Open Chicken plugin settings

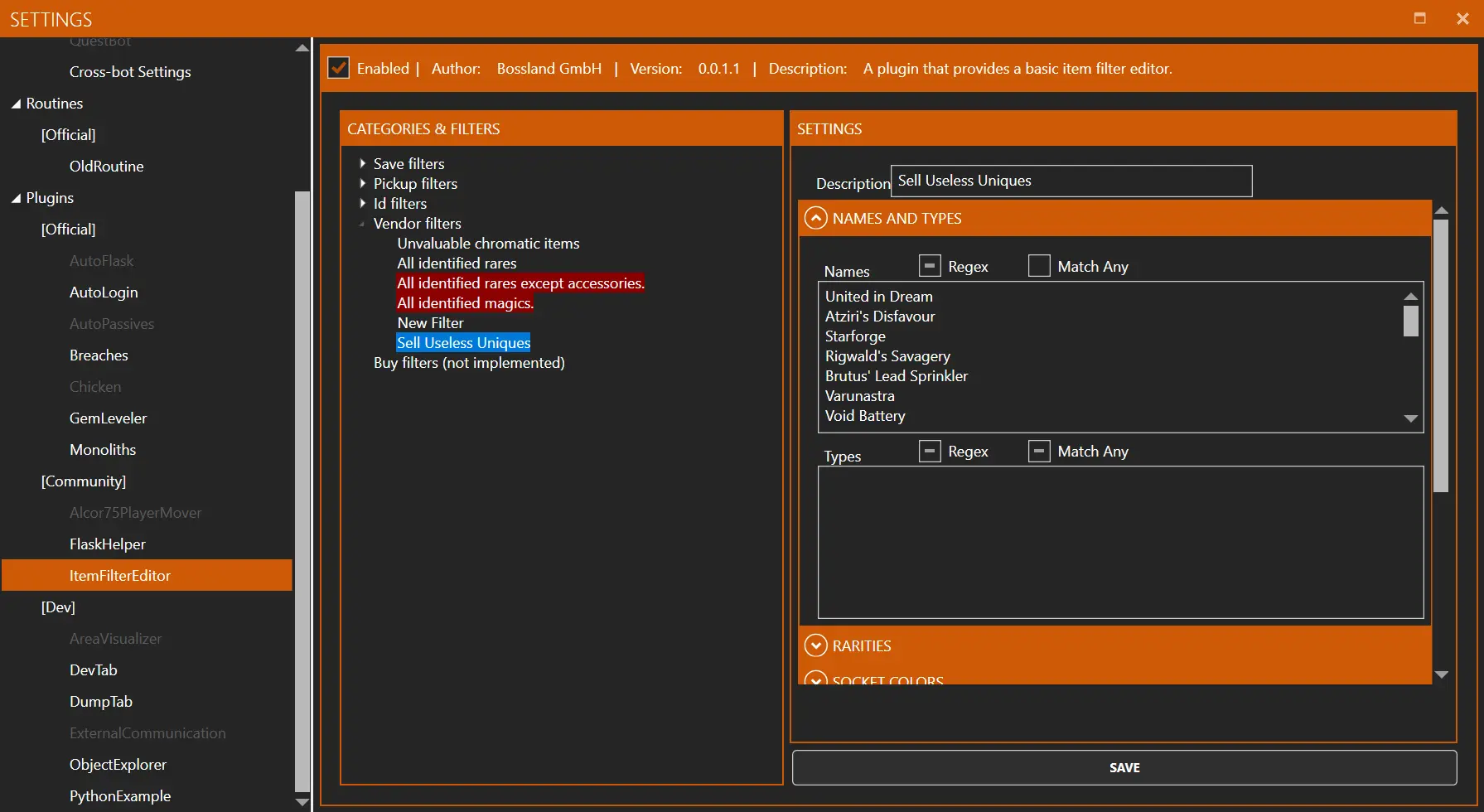95,387
